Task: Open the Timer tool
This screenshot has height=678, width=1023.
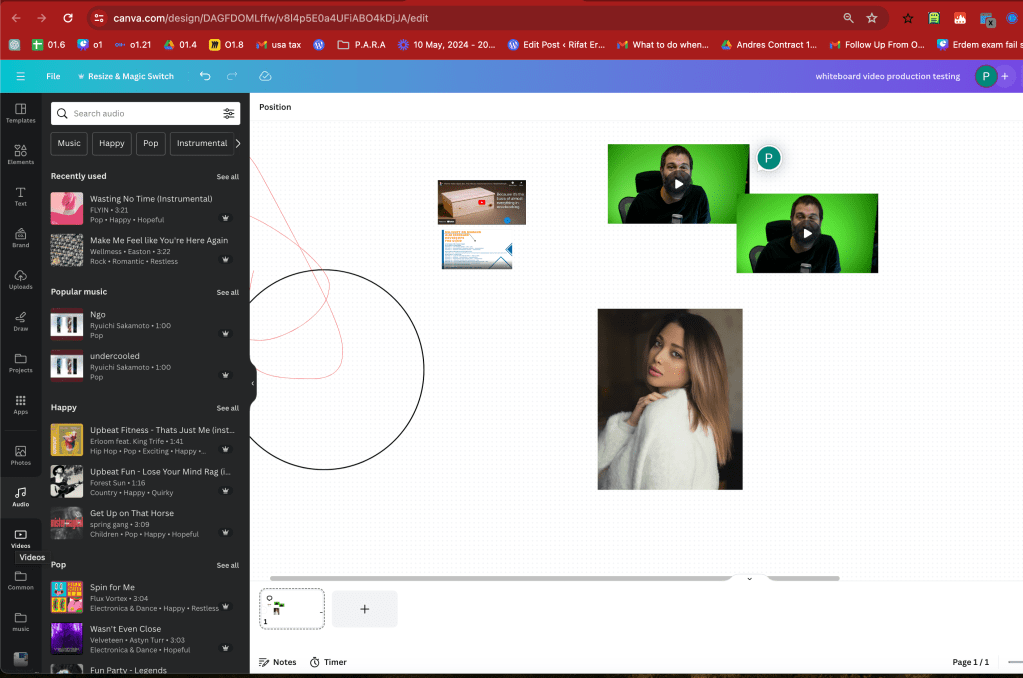Action: [328, 662]
